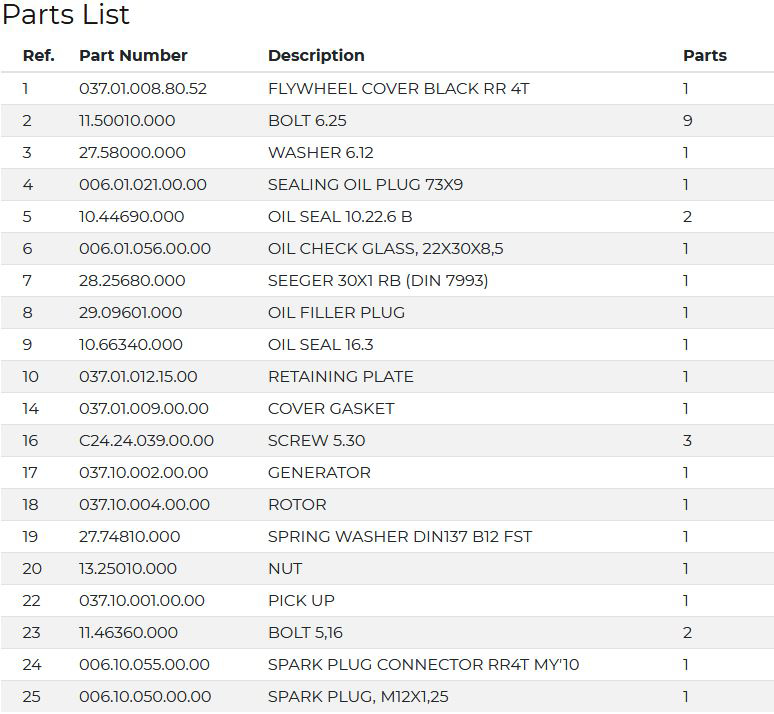
Task: Click OIL SEAL 16.3 description
Action: click(x=321, y=345)
